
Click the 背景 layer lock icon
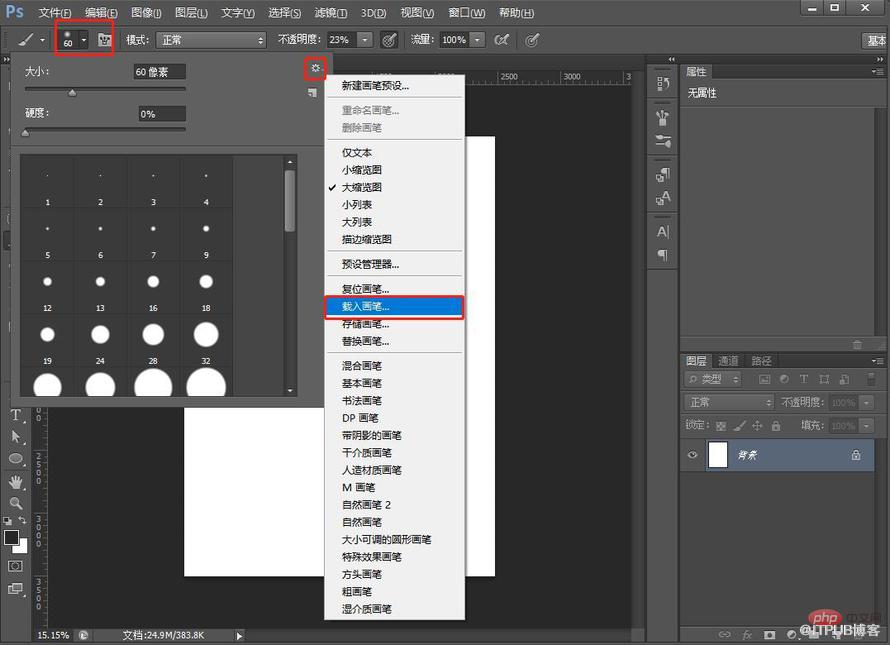855,455
